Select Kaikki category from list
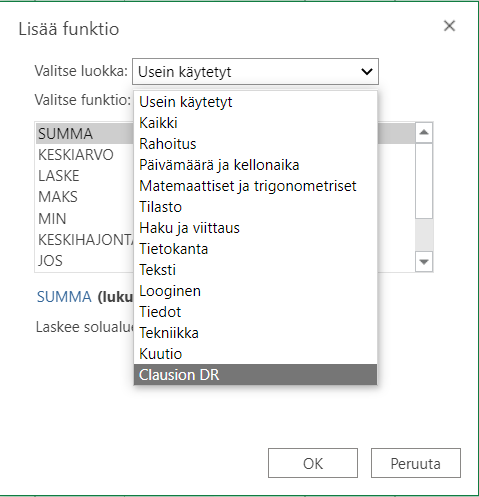 coord(255,123)
